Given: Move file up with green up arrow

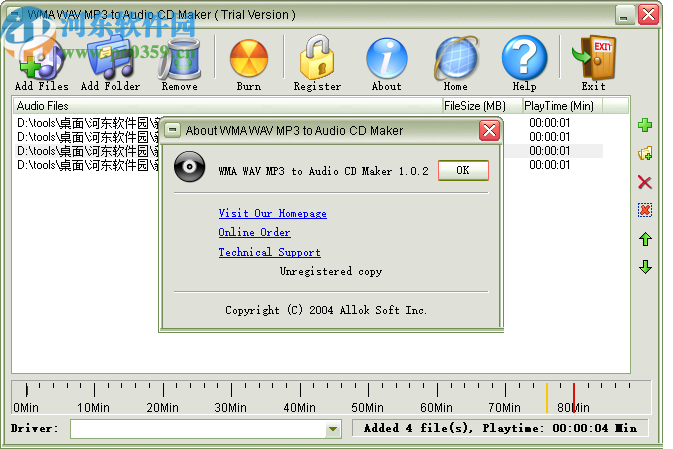Looking at the screenshot, I should click(x=645, y=239).
